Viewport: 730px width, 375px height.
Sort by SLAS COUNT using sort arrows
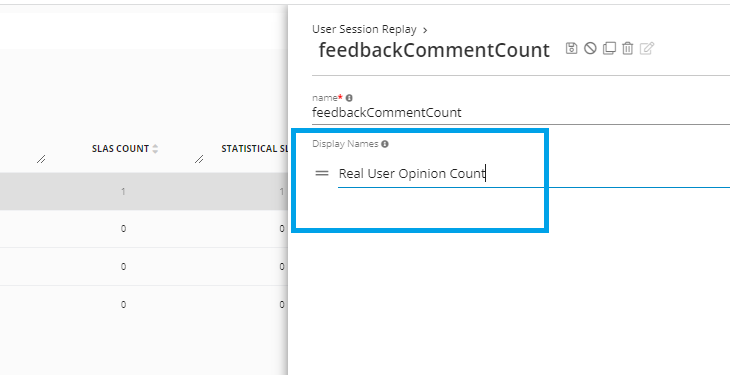[x=155, y=149]
